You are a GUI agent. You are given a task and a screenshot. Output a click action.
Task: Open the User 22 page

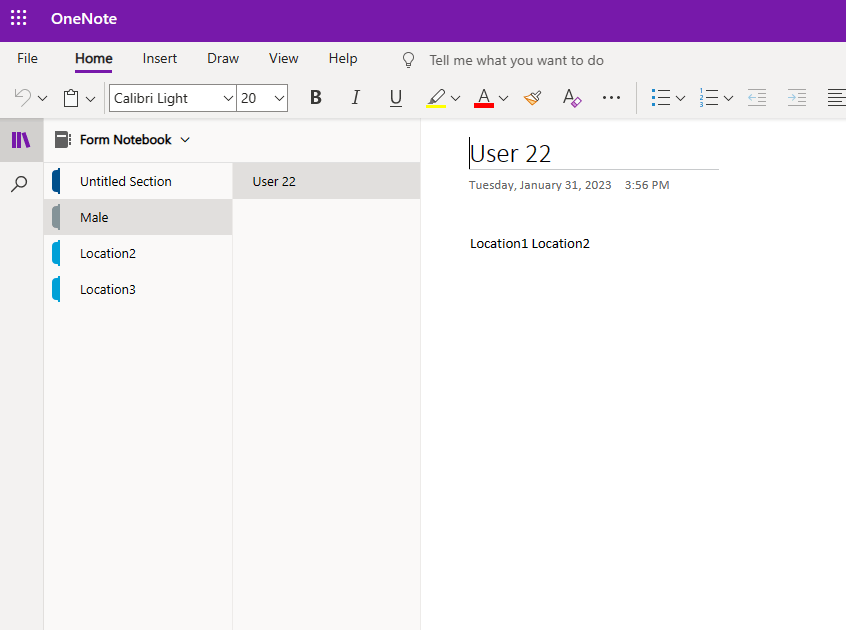tap(273, 181)
